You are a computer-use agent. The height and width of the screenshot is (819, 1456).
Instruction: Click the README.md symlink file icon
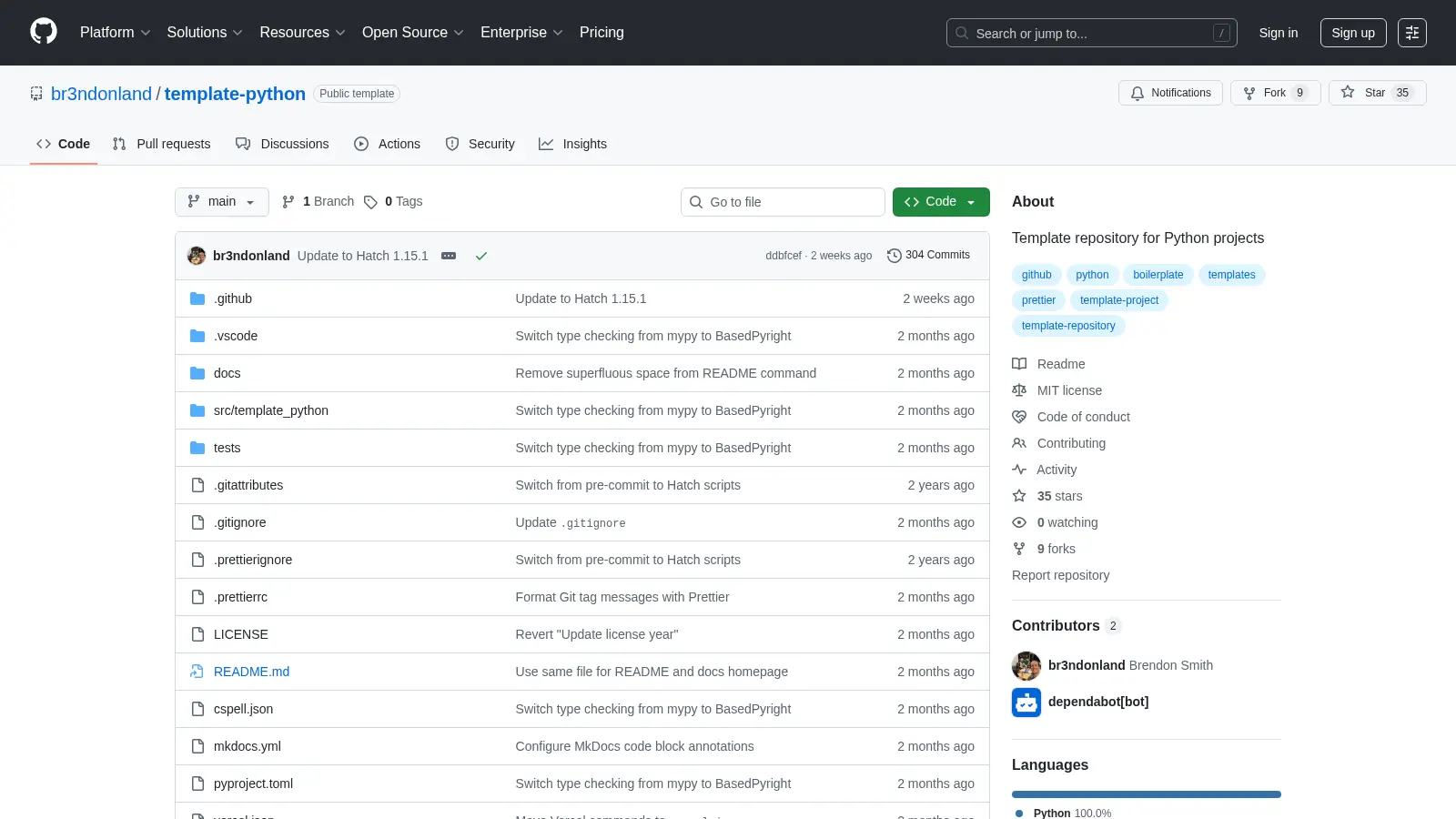[197, 672]
